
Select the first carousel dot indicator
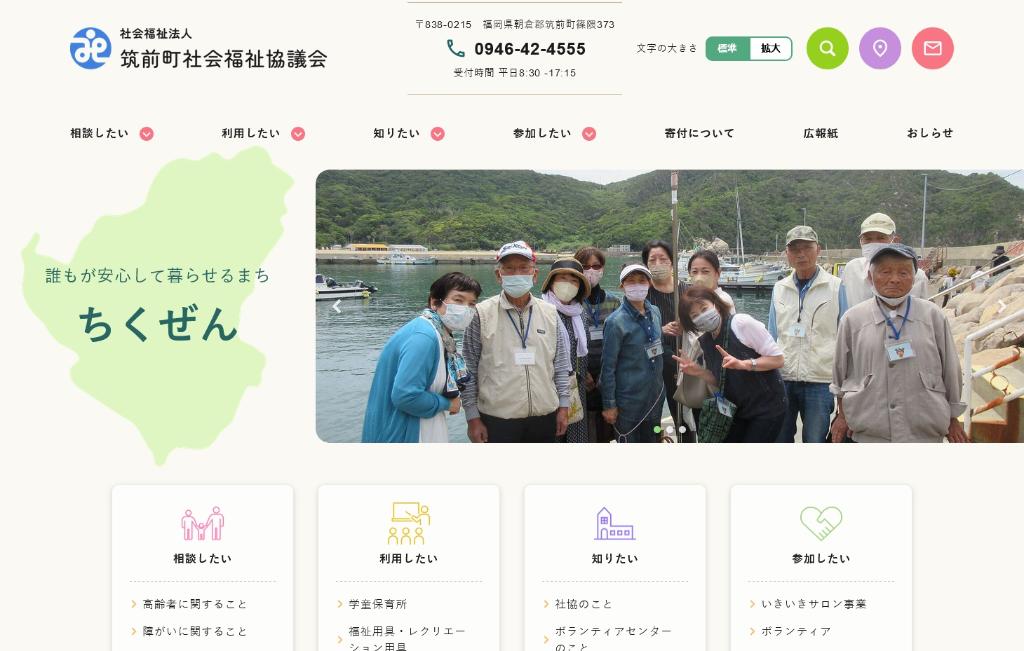(x=657, y=430)
